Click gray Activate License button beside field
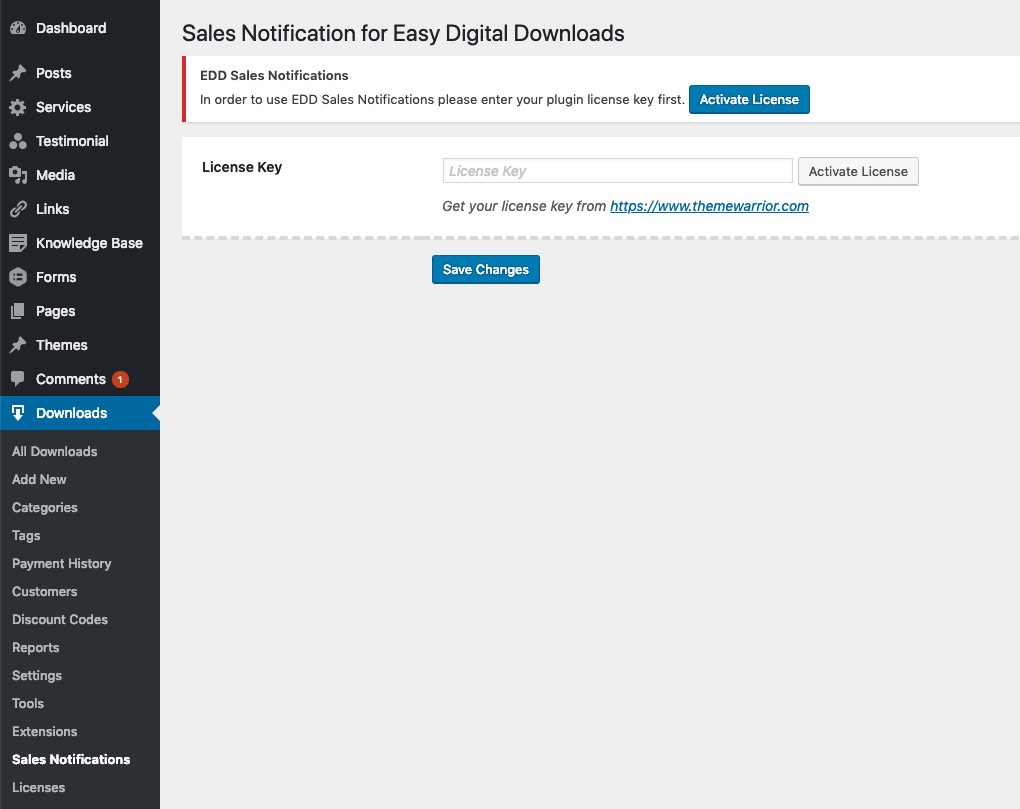This screenshot has width=1020, height=809. click(x=858, y=171)
